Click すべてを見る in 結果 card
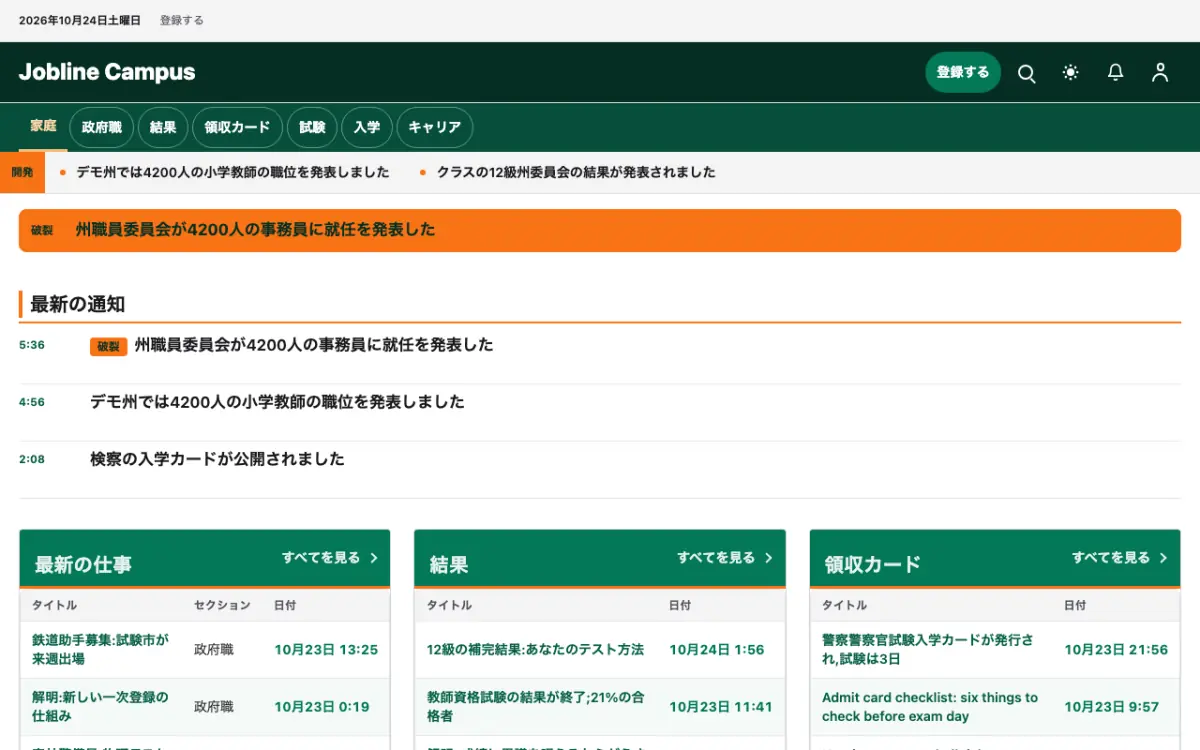Image resolution: width=1200 pixels, height=750 pixels. (716, 558)
